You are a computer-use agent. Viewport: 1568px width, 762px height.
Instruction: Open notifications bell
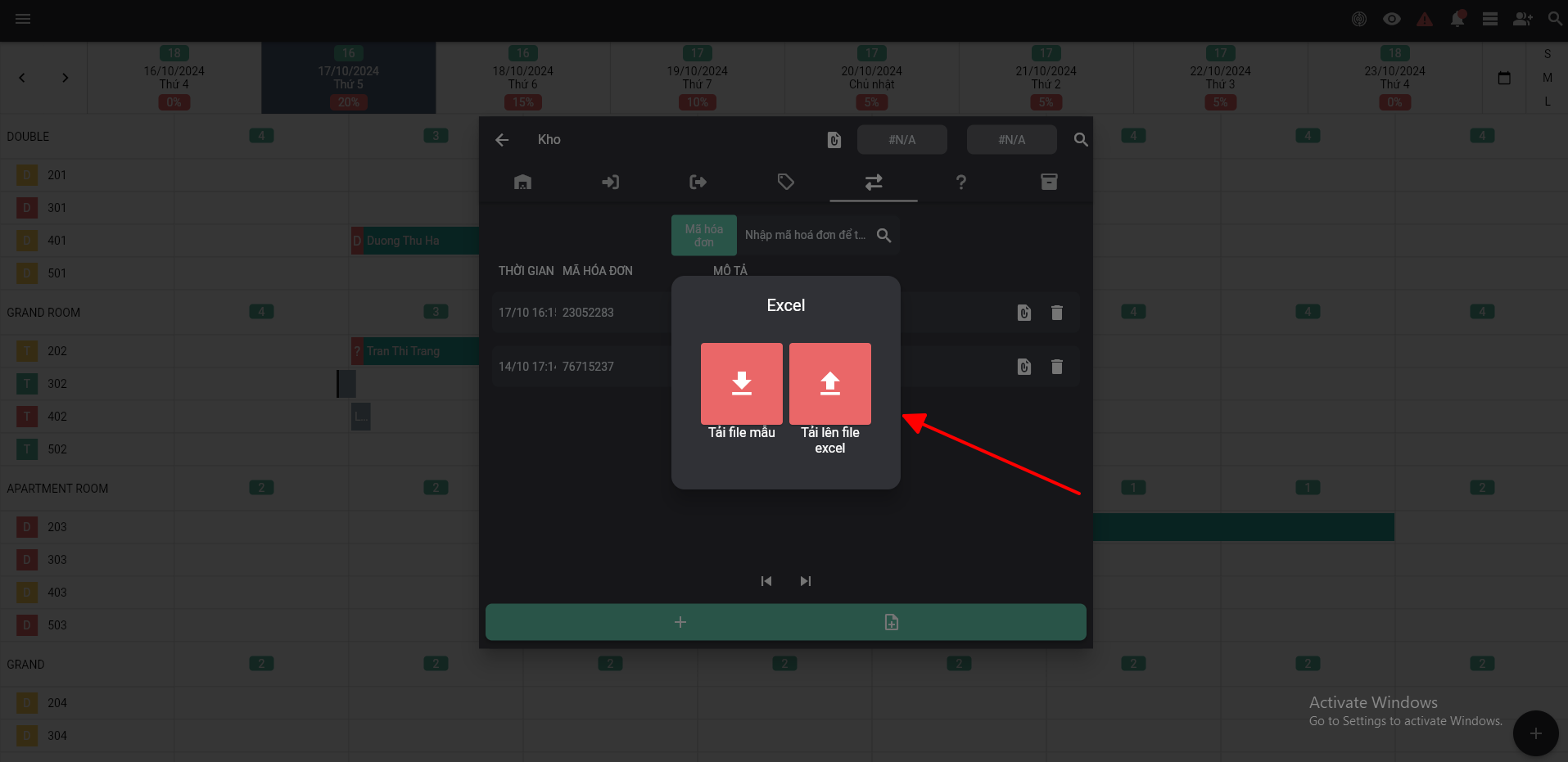click(x=1457, y=19)
